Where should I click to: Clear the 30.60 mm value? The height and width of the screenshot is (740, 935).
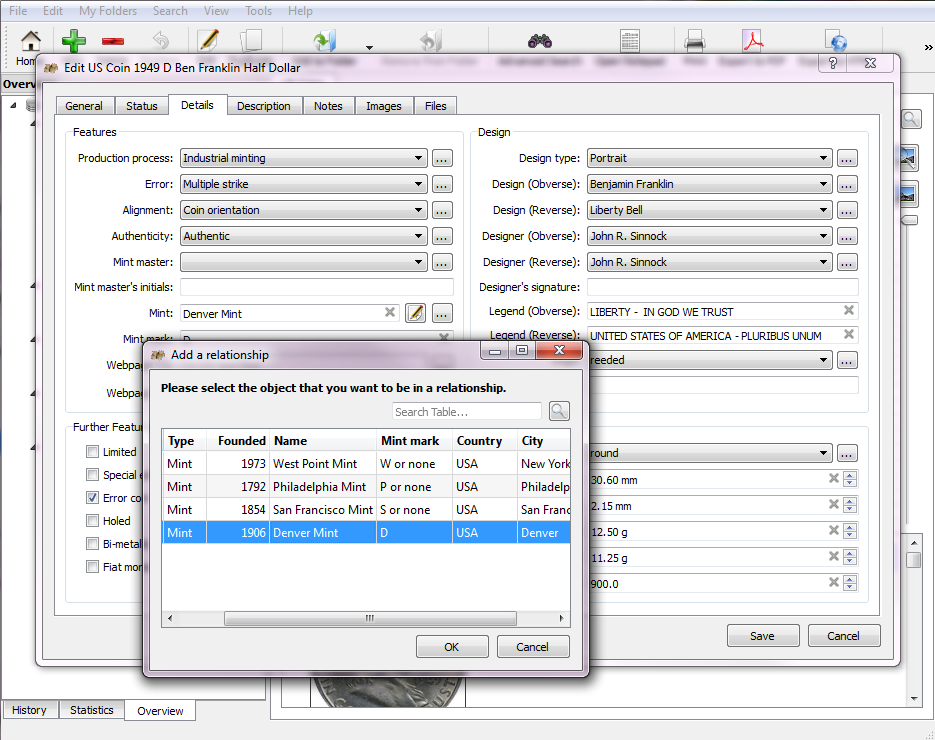click(x=834, y=478)
